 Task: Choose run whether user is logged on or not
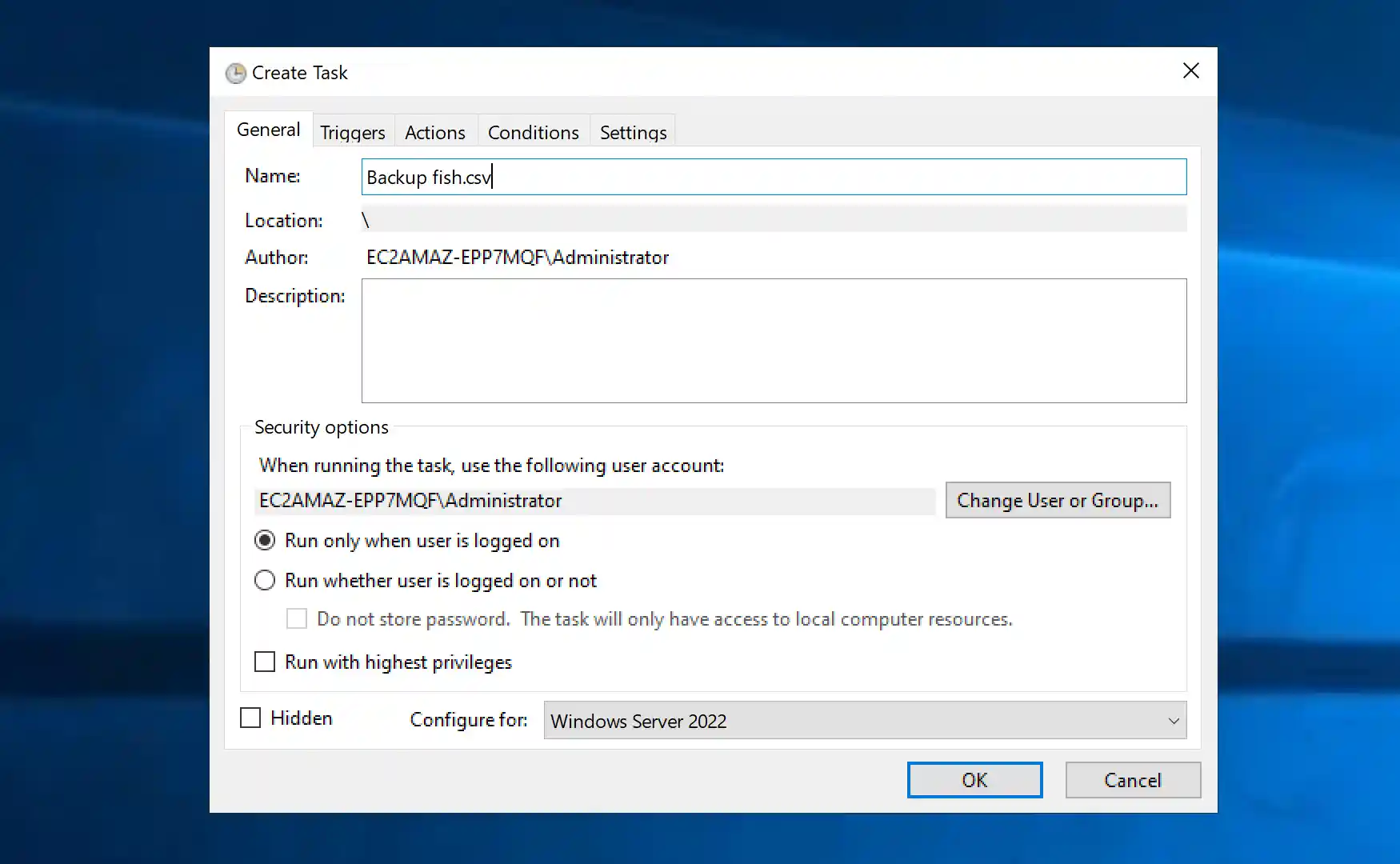264,580
